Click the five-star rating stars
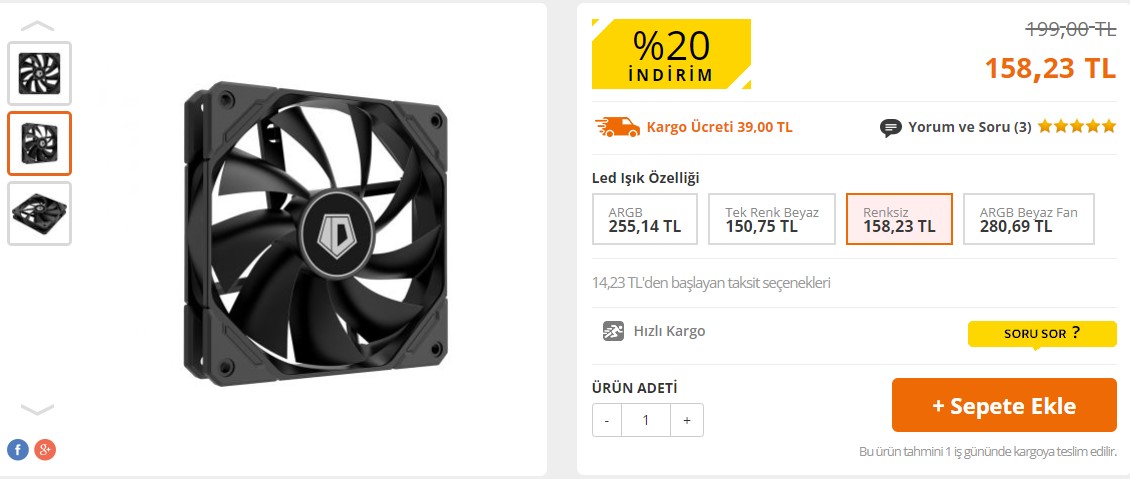Image resolution: width=1130 pixels, height=479 pixels. click(1076, 127)
